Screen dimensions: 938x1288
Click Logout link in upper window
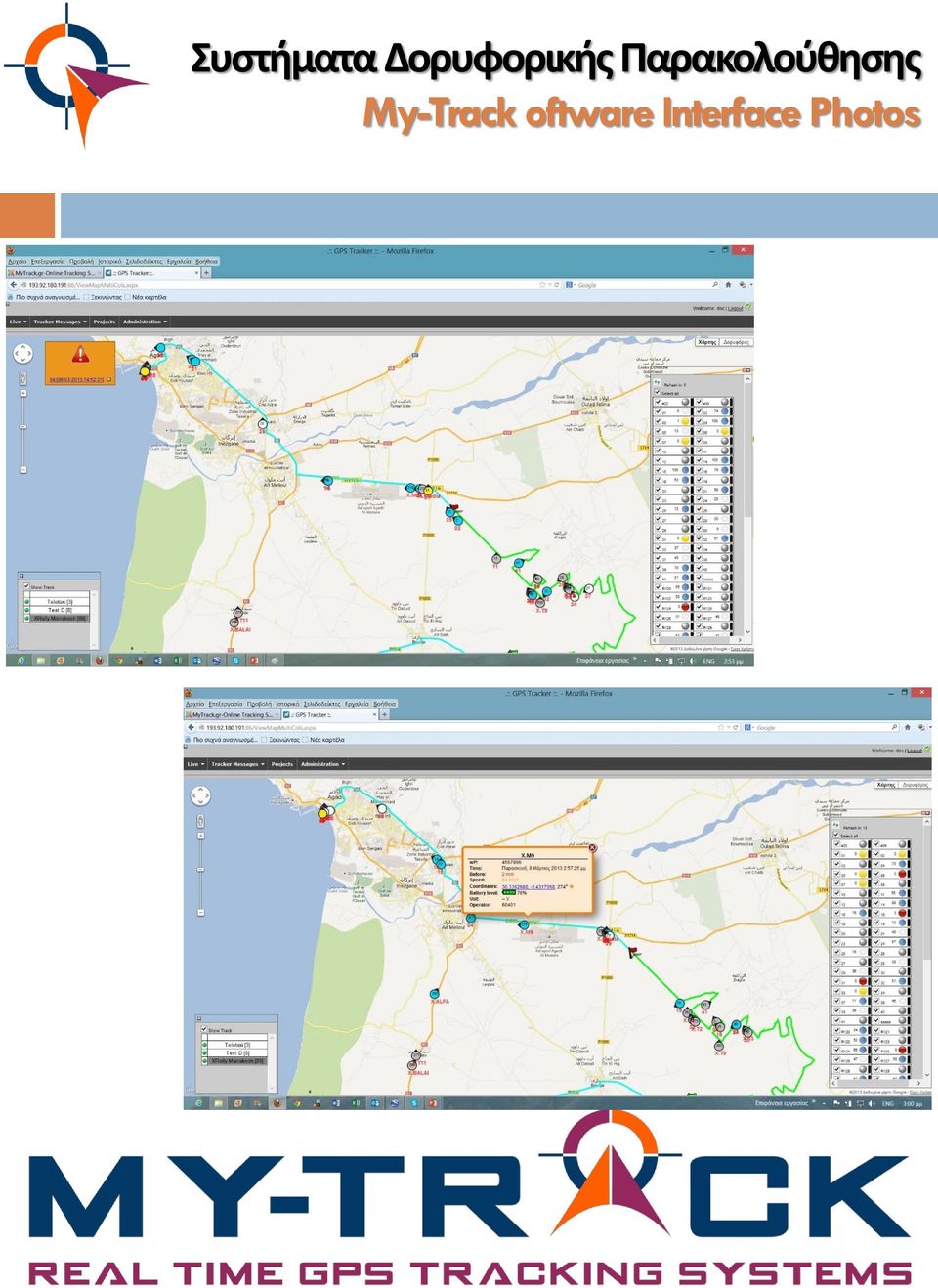click(x=735, y=308)
